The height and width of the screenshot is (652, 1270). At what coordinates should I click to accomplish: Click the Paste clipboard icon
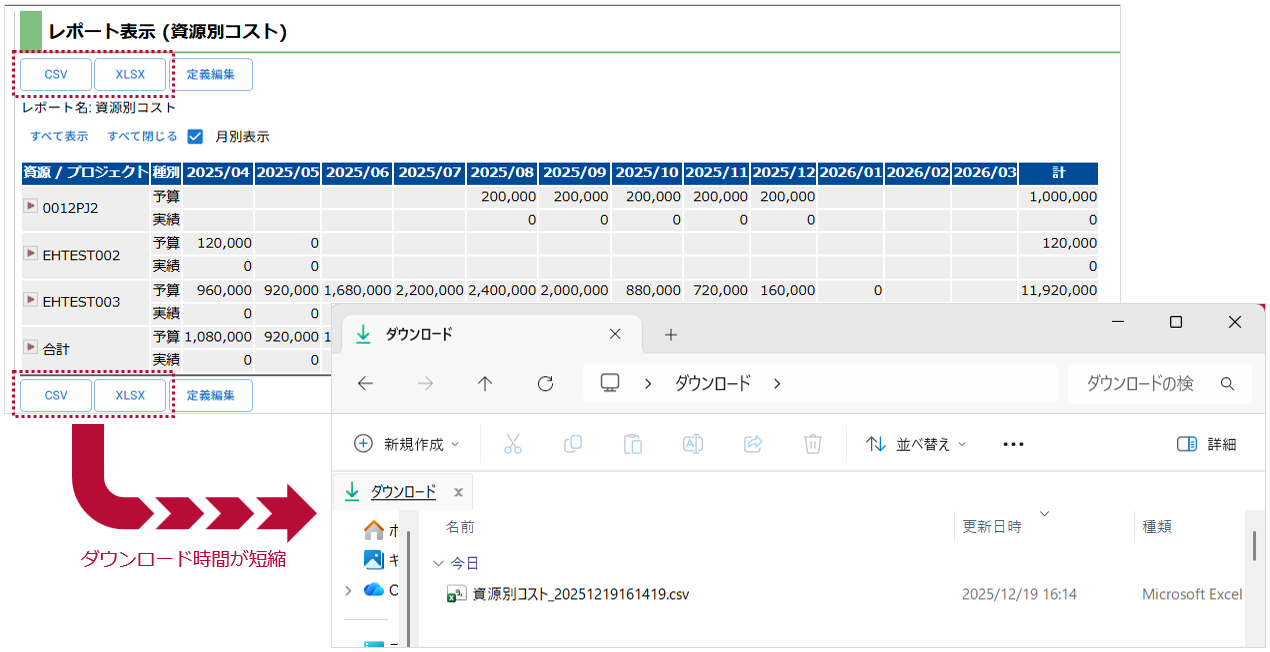633,444
